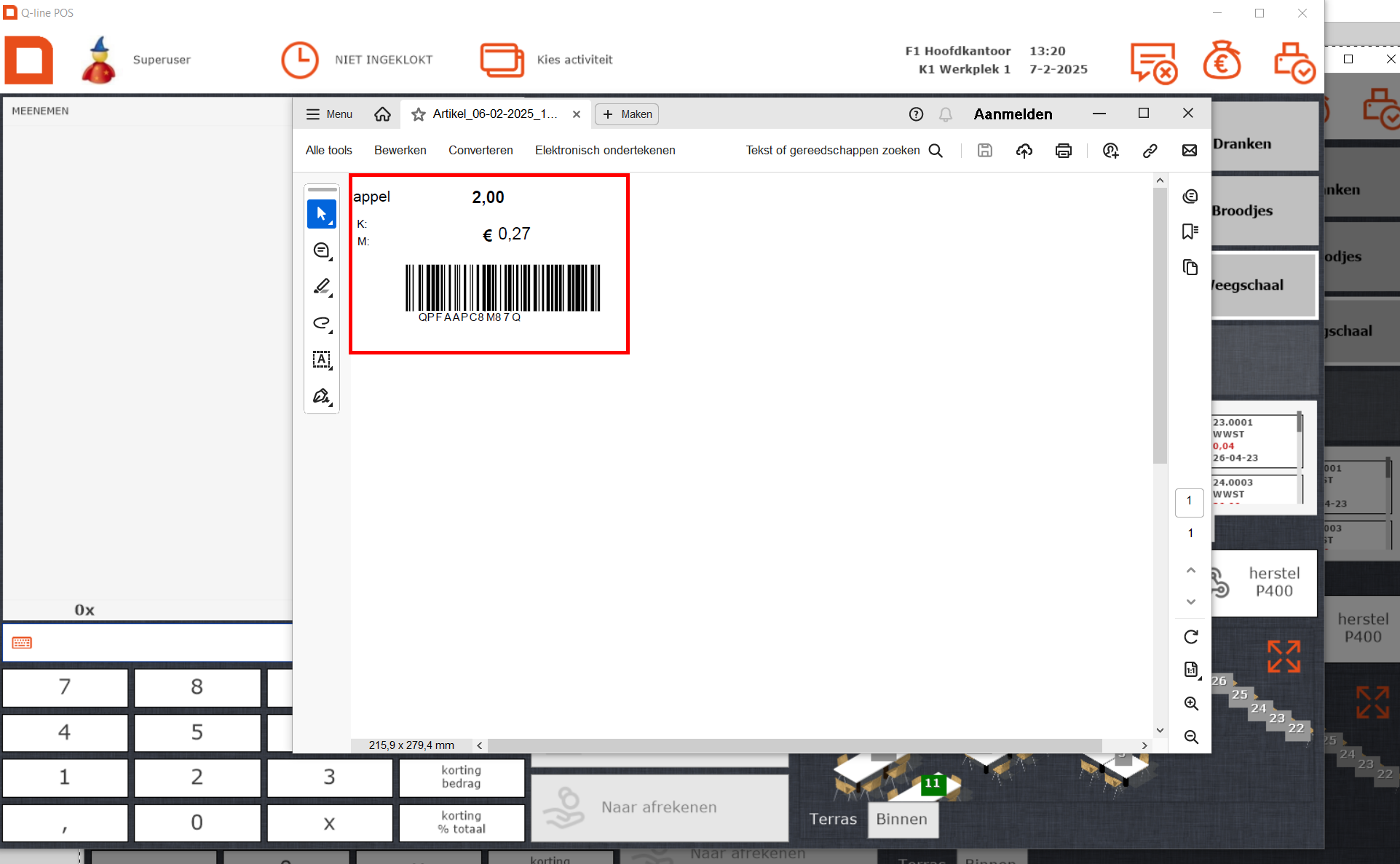
Task: Go to the previous page arrow
Action: tap(1191, 571)
